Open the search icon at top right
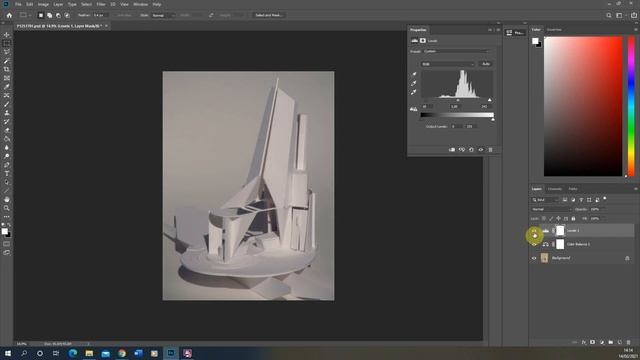The width and height of the screenshot is (640, 360). tap(609, 15)
